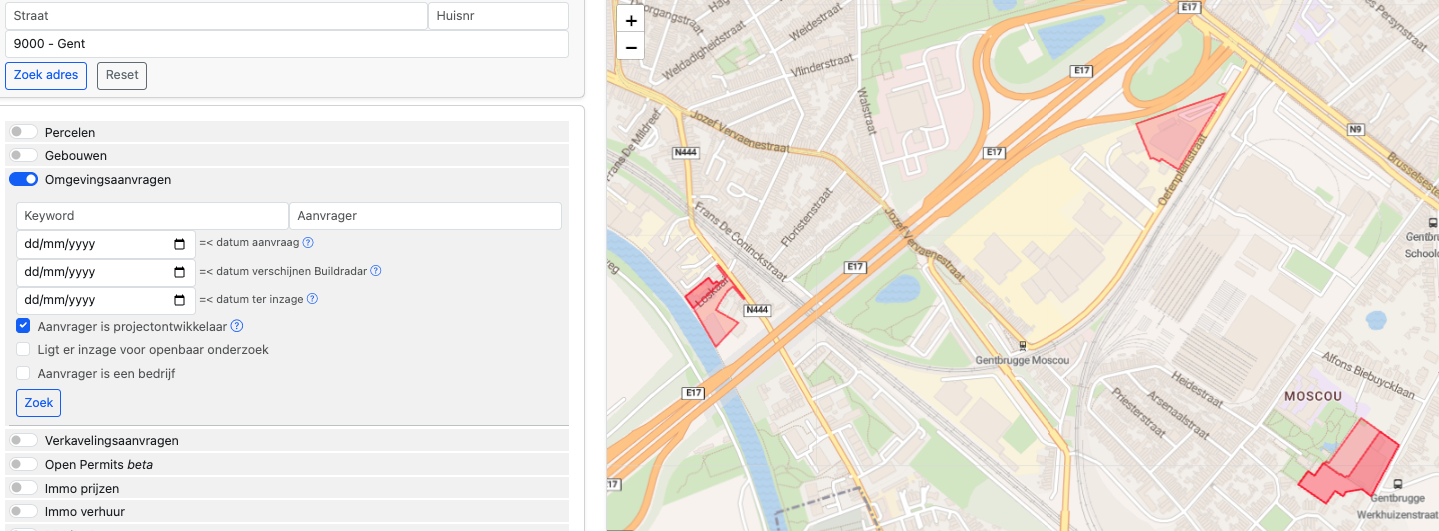Click the Omgevingsaanvragen section label
1439x531 pixels.
pos(108,180)
